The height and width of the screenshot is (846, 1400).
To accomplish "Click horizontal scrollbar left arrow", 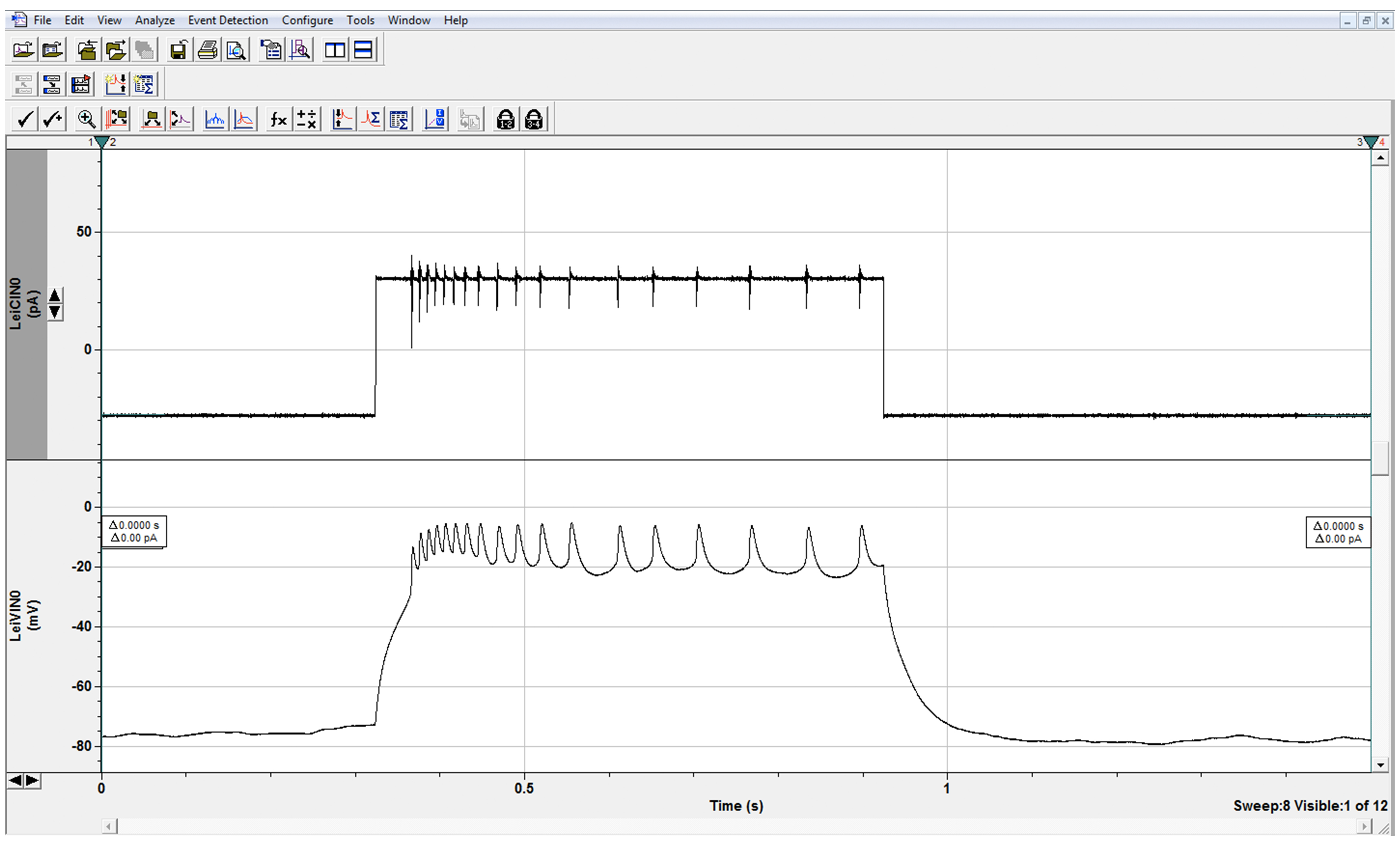I will pyautogui.click(x=109, y=826).
